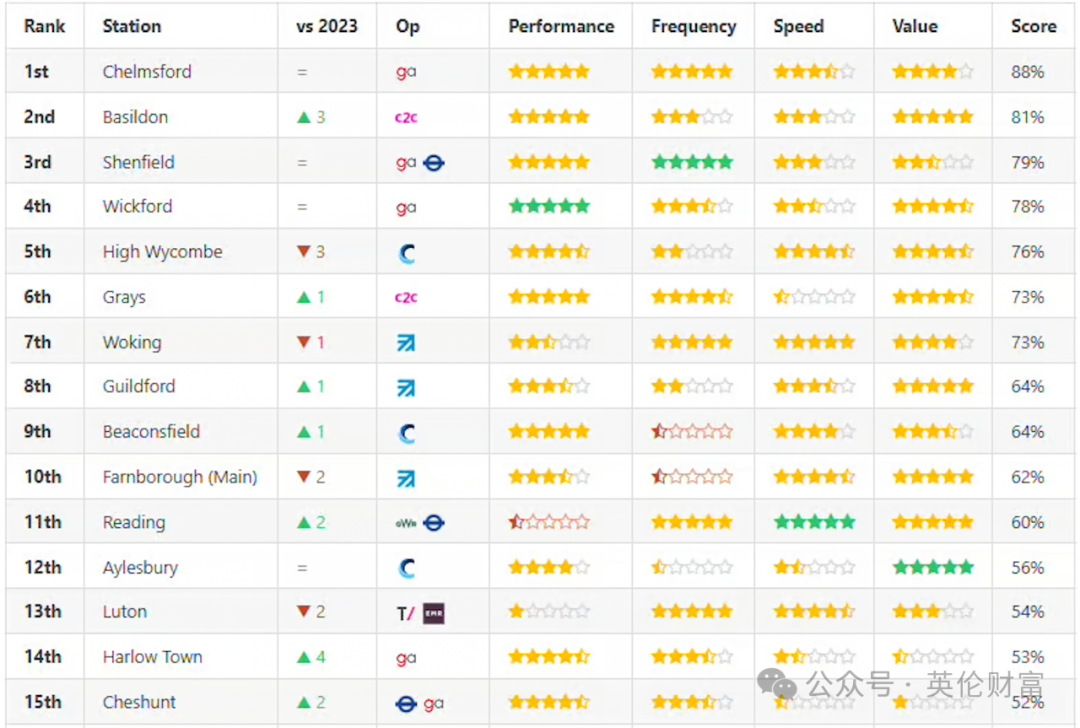Click the green Speed stars for Reading

pyautogui.click(x=814, y=522)
